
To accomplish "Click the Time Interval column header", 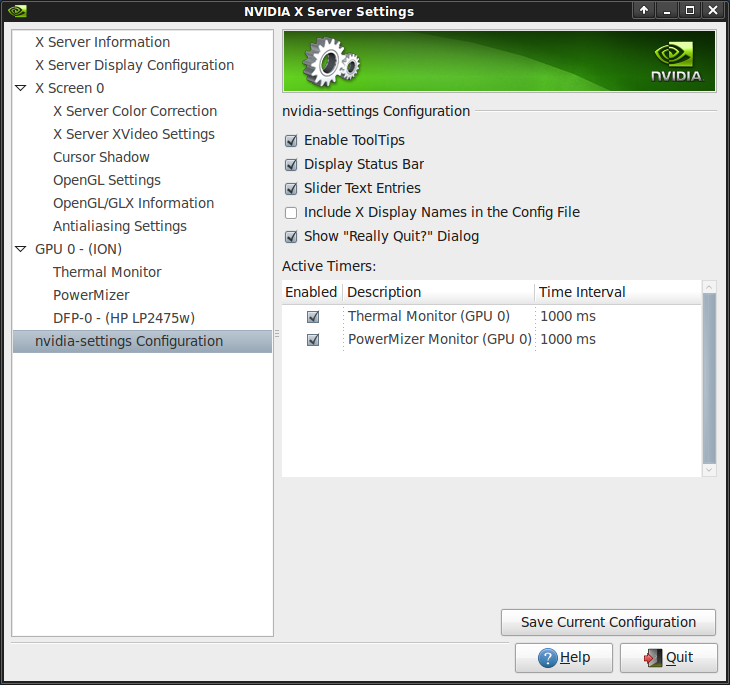I will [x=618, y=292].
